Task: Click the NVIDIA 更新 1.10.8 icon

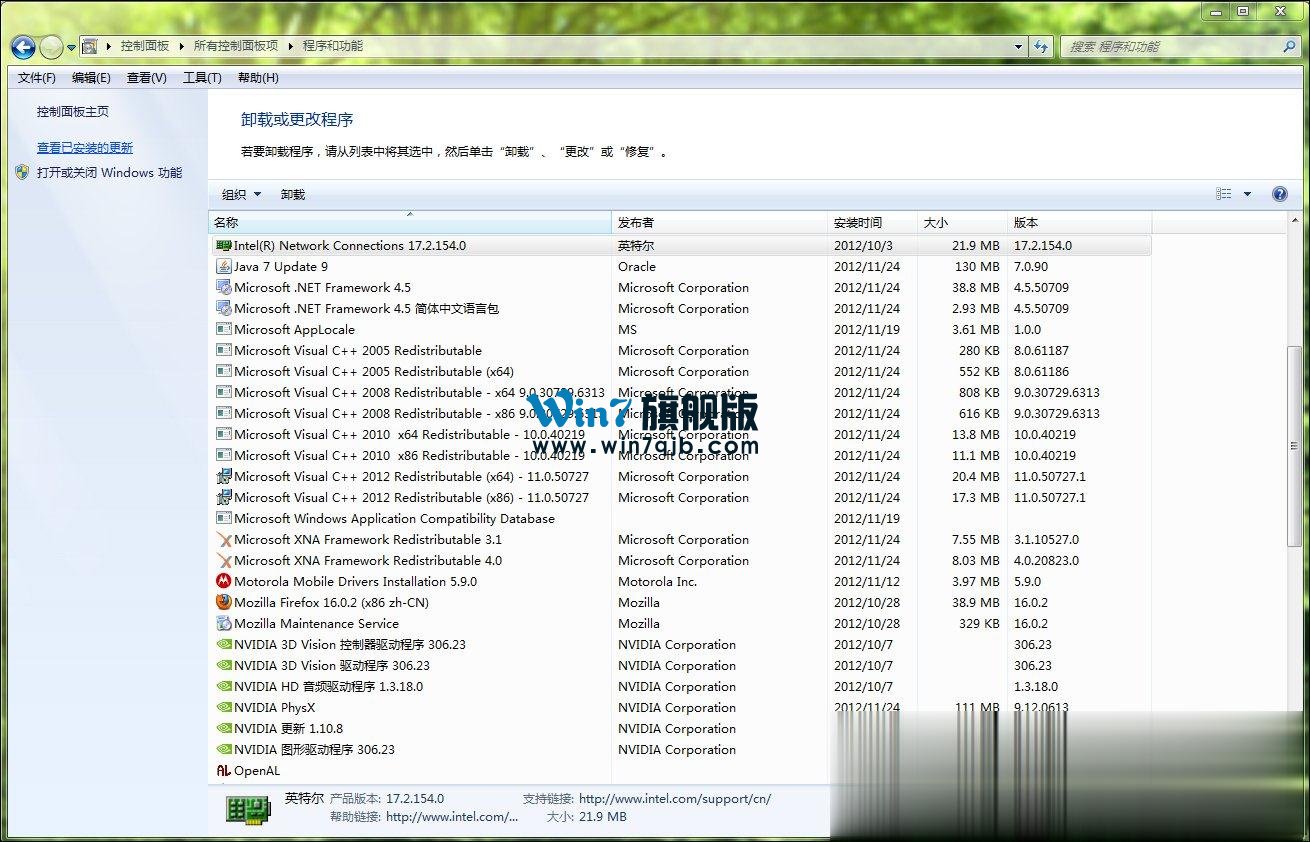Action: click(x=224, y=728)
